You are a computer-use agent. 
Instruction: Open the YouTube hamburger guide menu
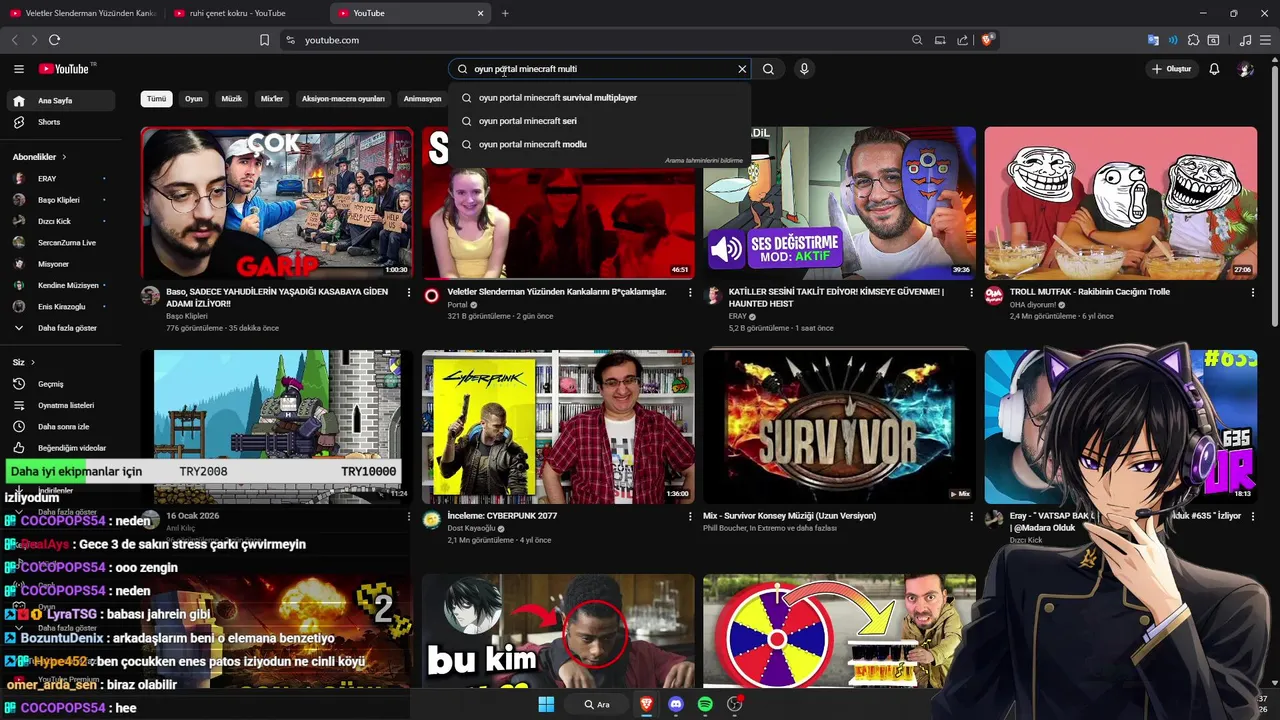point(19,69)
